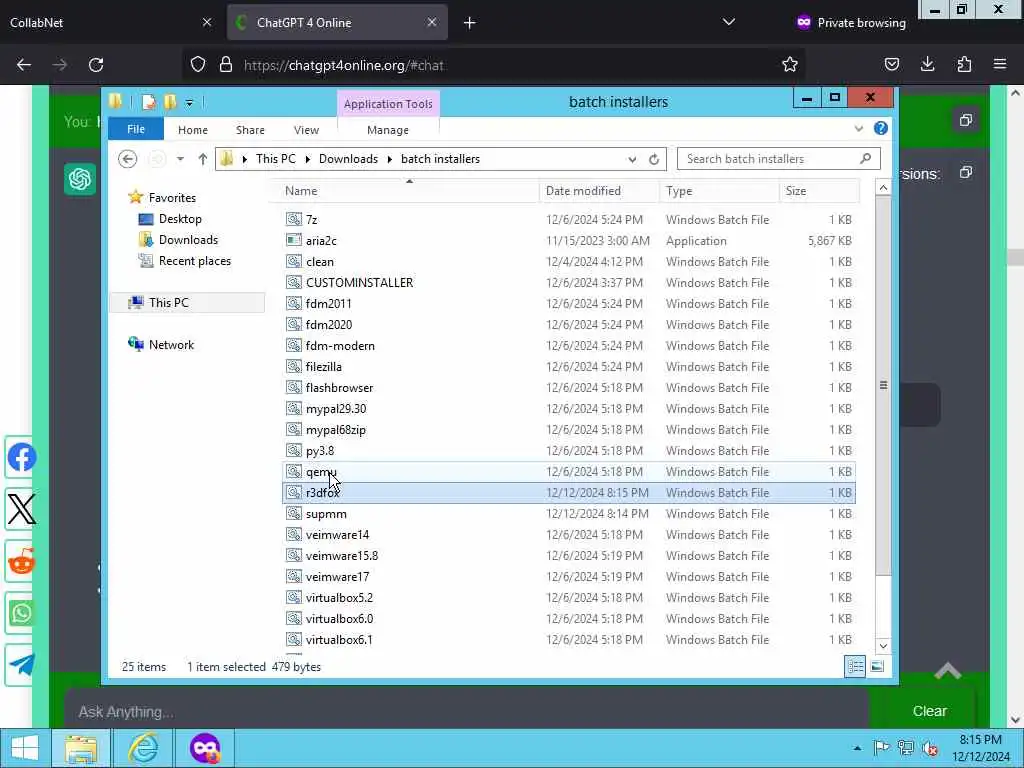The image size is (1024, 768).
Task: Select the Manage tab under Application Tools
Action: [x=388, y=130]
